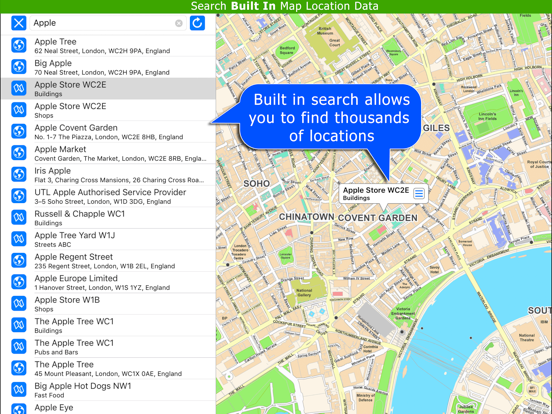The width and height of the screenshot is (552, 414).
Task: Click globe icon beside The Apple Tree Mount Pleasant
Action: tap(19, 368)
